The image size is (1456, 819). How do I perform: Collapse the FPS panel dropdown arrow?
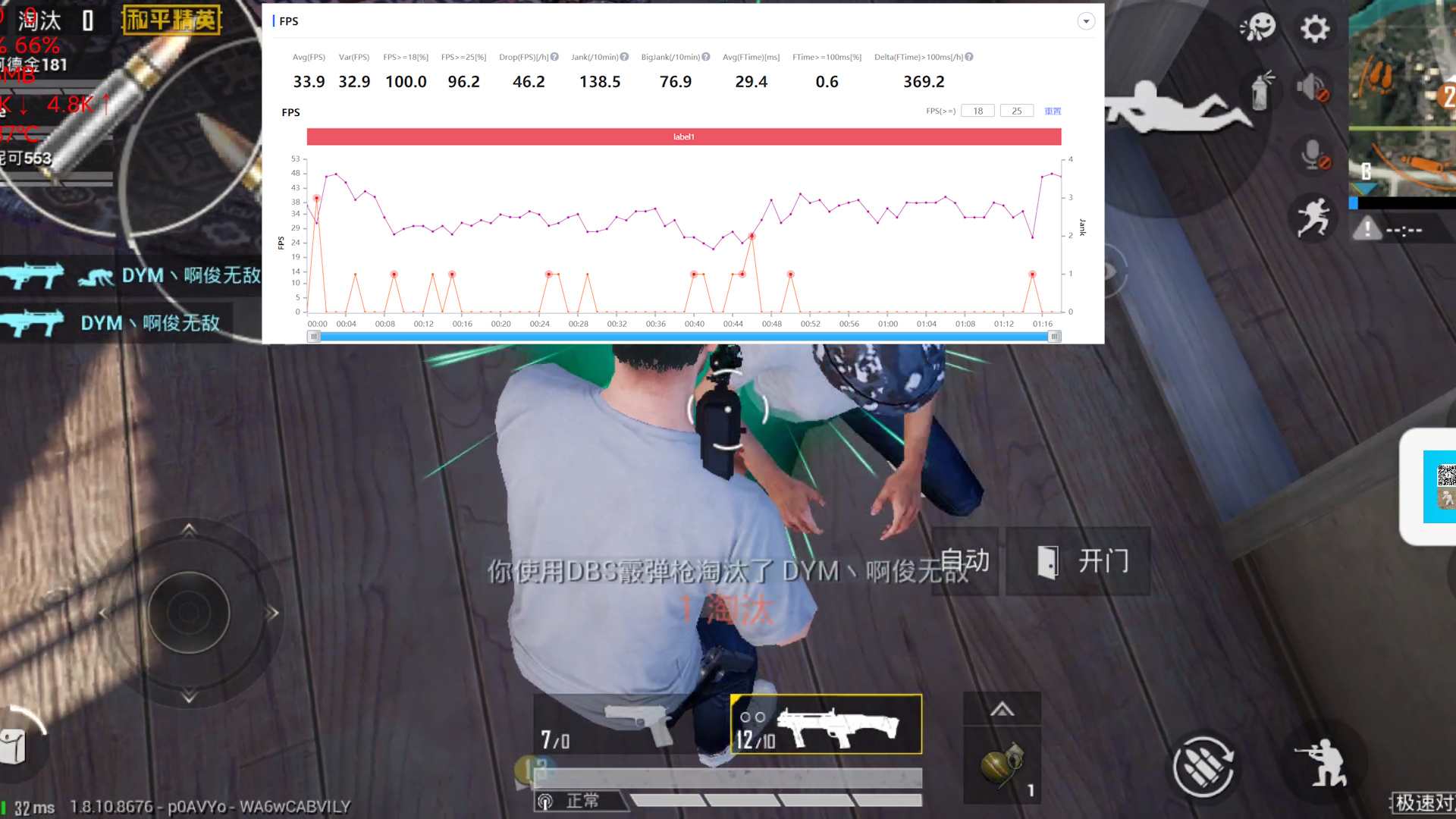coord(1086,21)
